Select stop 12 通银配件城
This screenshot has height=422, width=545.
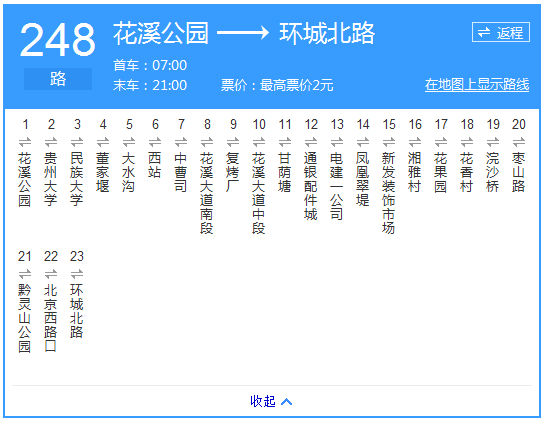click(311, 186)
